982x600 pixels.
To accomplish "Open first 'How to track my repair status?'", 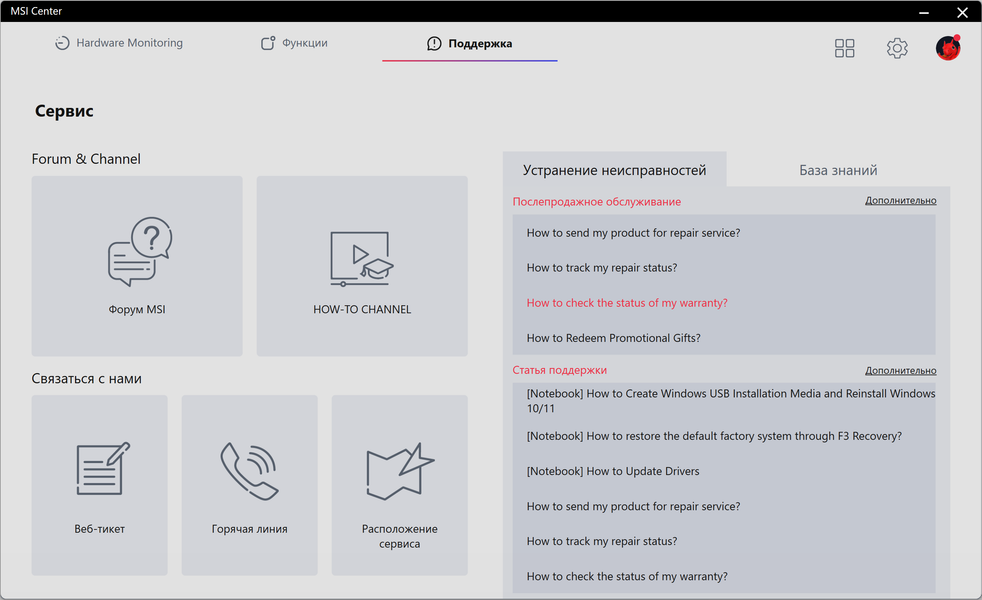I will [602, 268].
